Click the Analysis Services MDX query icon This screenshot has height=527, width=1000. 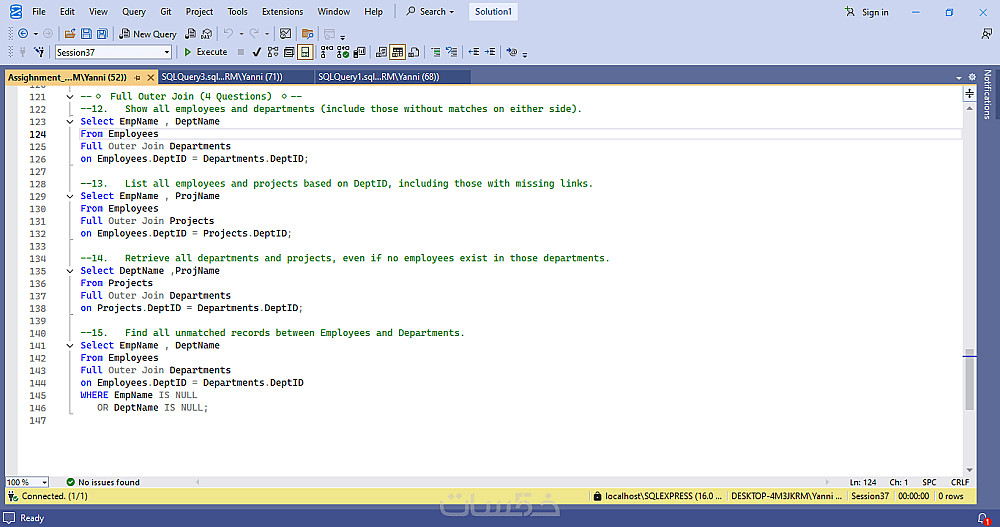207,34
